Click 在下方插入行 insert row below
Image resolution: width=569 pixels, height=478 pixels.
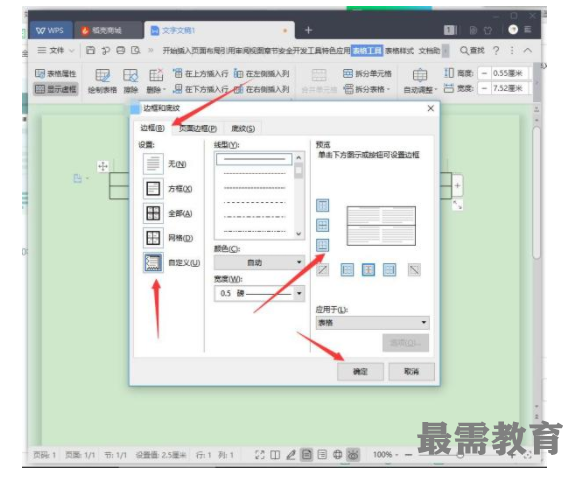201,89
